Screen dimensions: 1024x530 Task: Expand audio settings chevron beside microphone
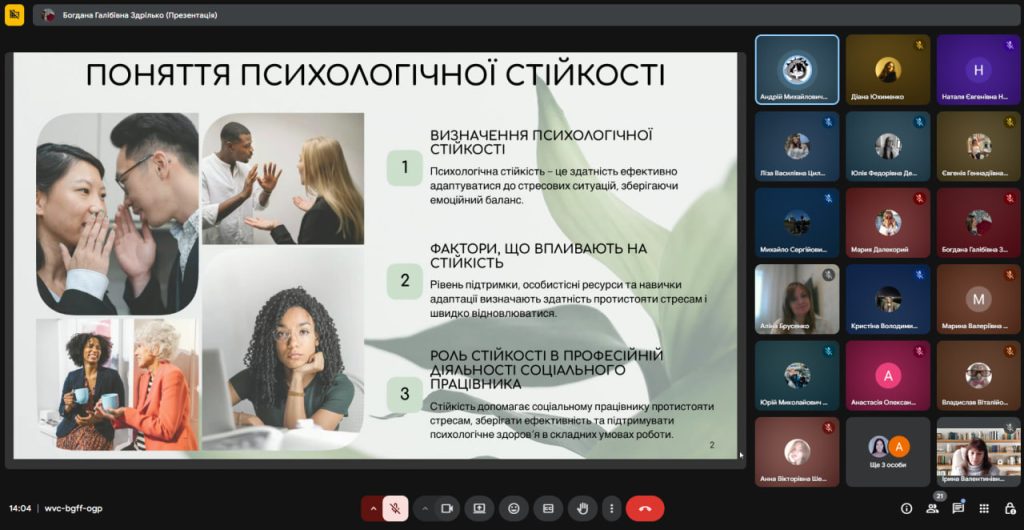click(x=373, y=508)
